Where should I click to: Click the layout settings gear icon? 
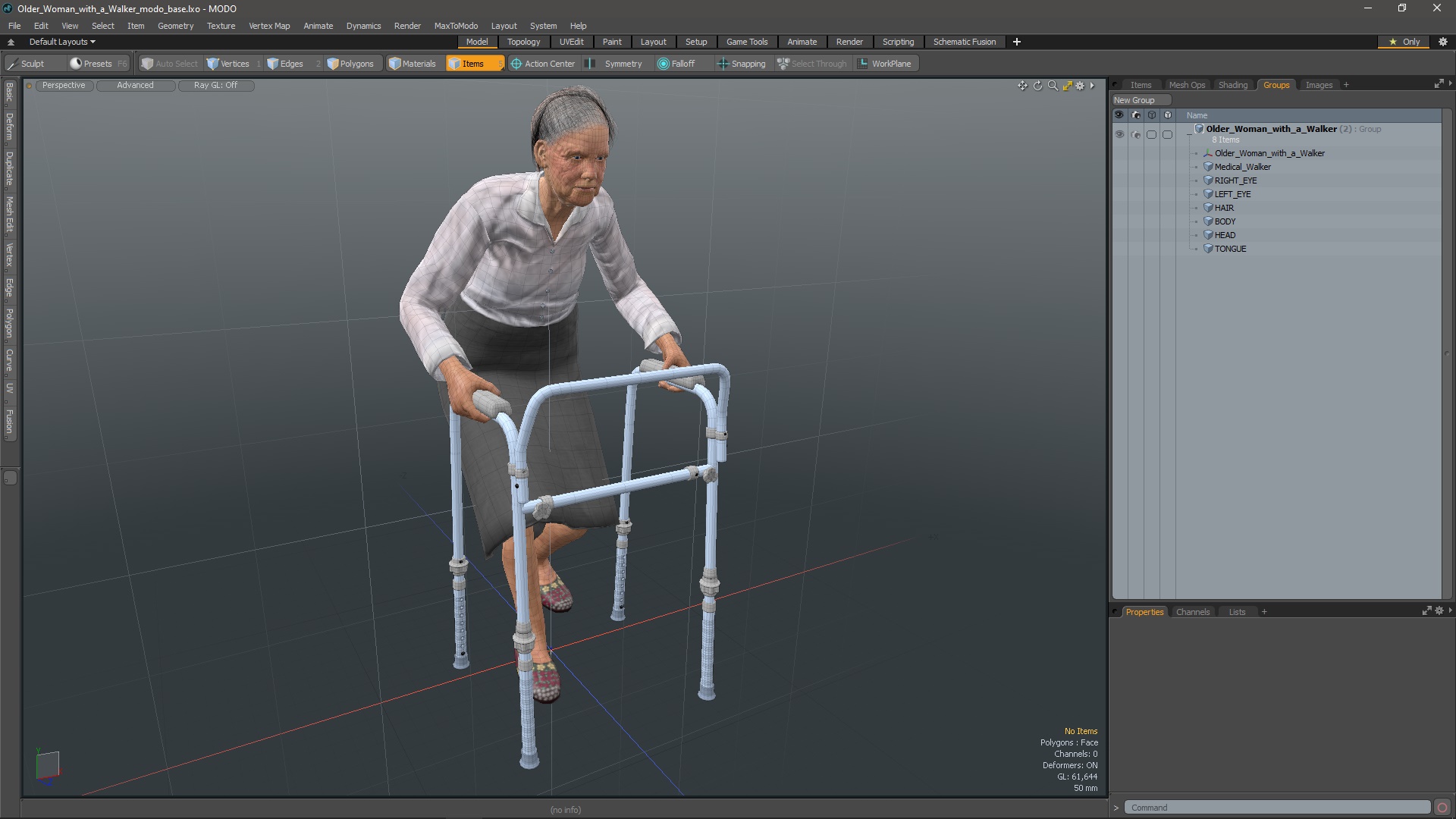coord(1443,42)
